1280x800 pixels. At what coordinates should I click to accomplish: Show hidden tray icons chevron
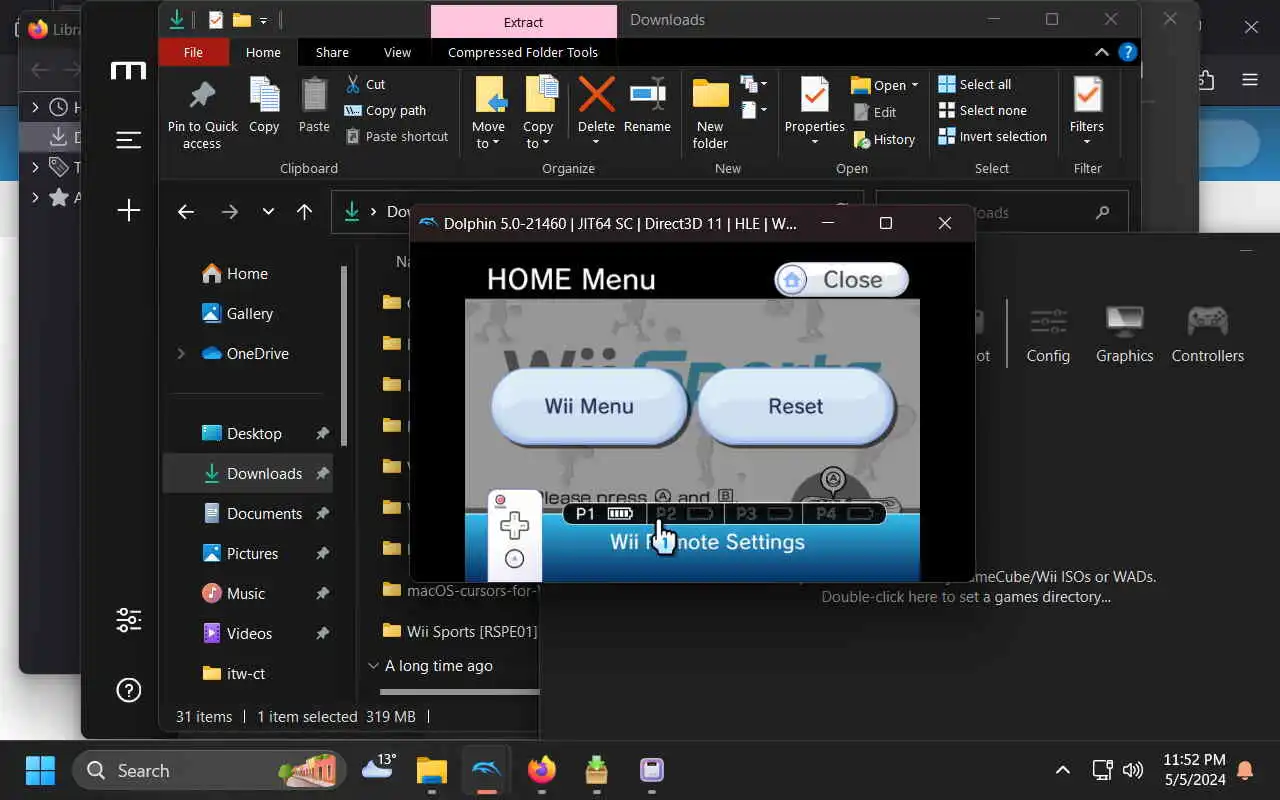1063,770
